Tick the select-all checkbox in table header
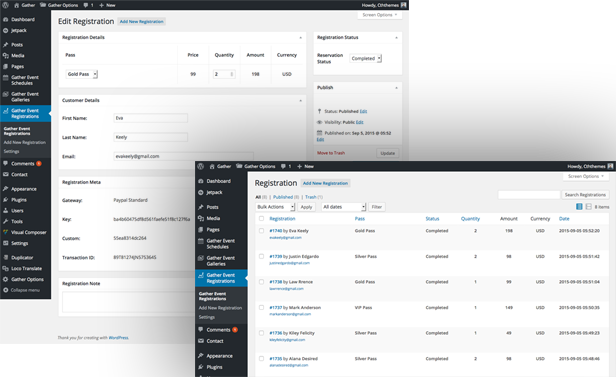The image size is (616, 377). tap(261, 218)
